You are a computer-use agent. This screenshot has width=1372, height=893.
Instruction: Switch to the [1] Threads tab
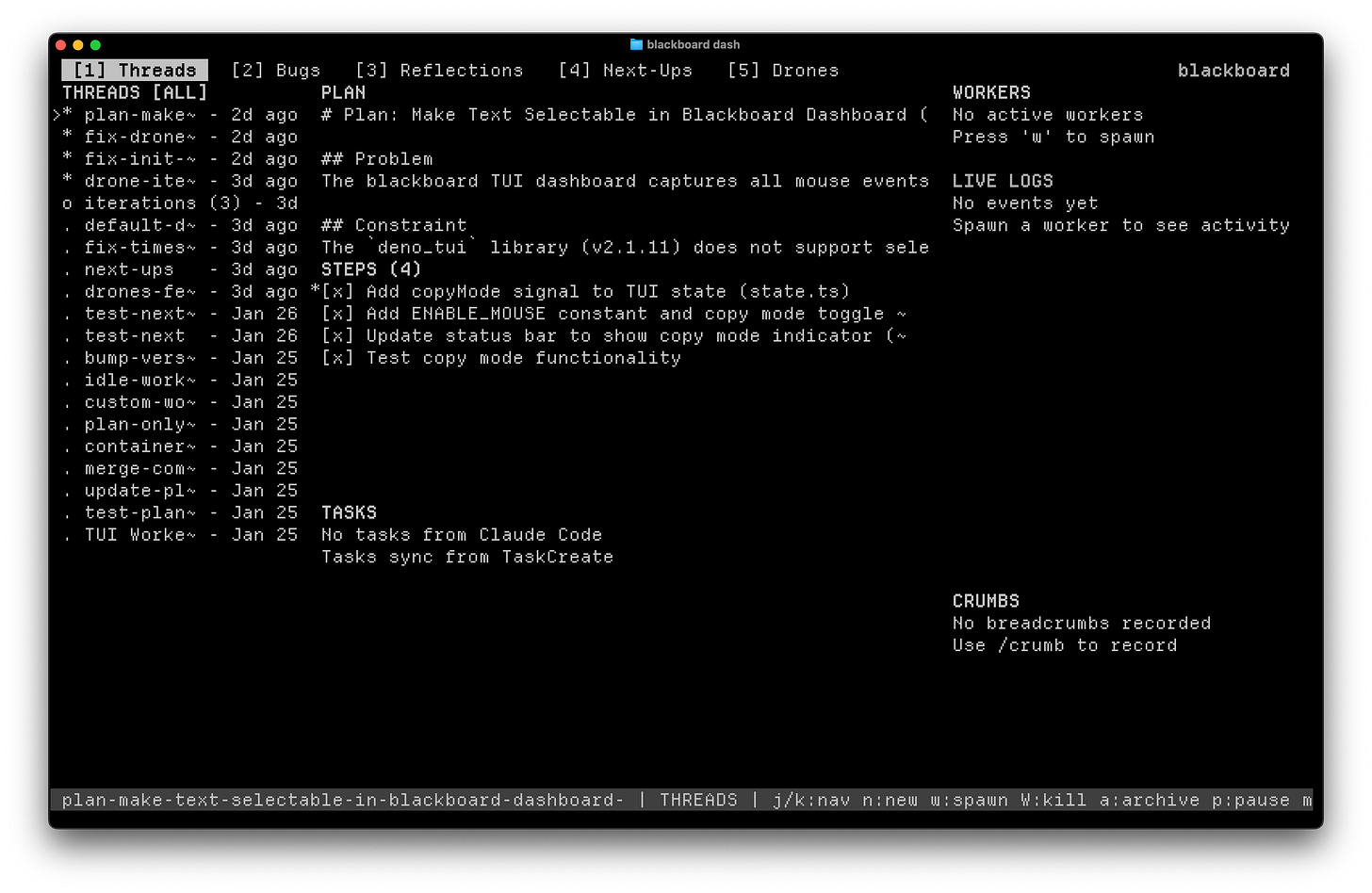click(135, 71)
